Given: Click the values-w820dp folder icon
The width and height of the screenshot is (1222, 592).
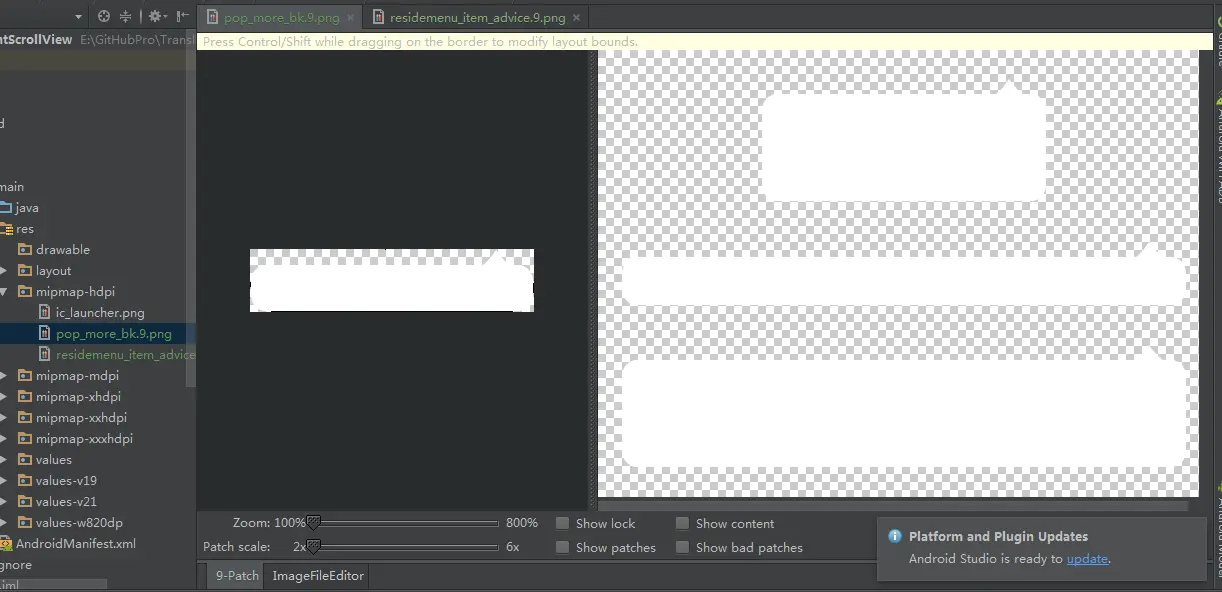Looking at the screenshot, I should click(25, 523).
